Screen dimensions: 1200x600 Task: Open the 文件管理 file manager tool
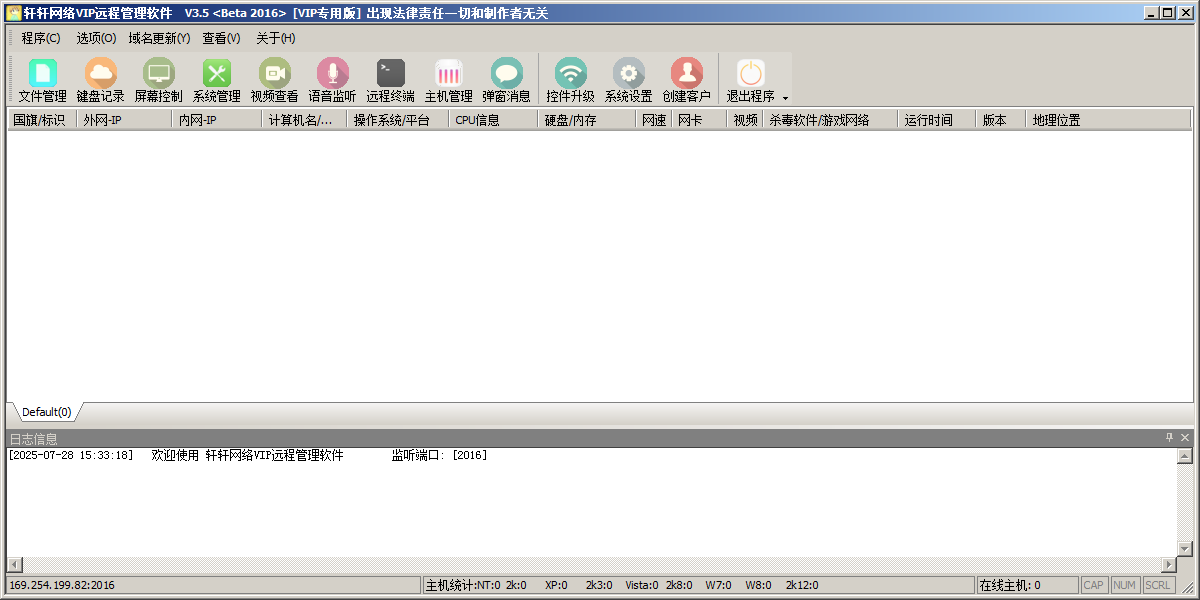pyautogui.click(x=42, y=80)
